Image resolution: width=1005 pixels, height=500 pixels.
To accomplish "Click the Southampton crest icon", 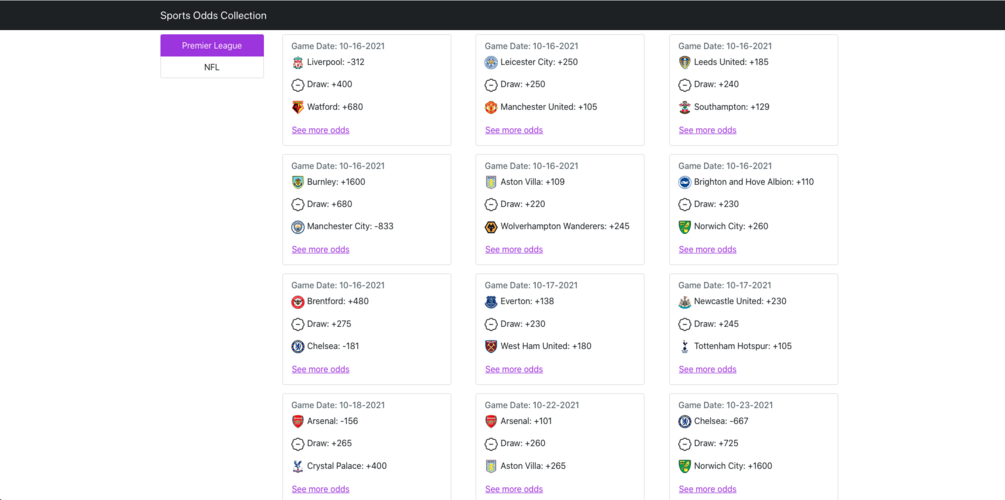I will pyautogui.click(x=685, y=107).
